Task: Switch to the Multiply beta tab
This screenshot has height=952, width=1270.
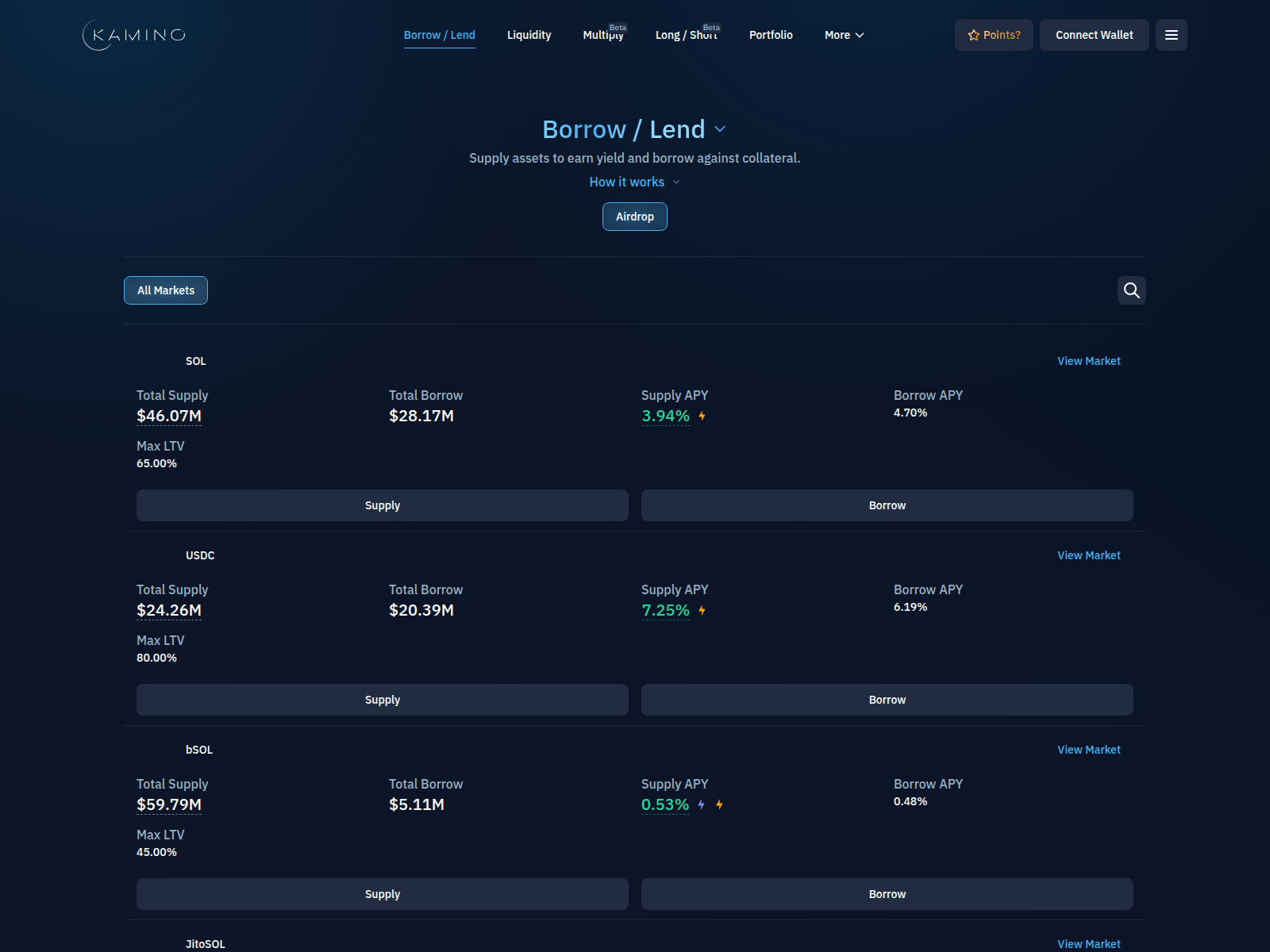Action: (x=604, y=35)
